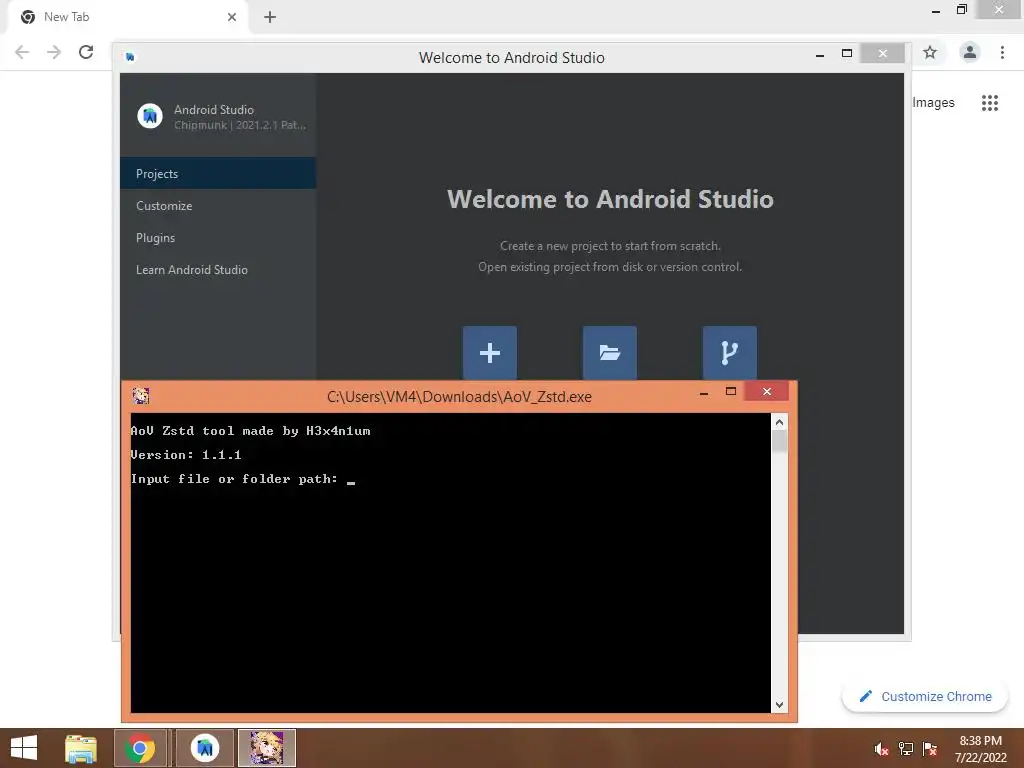Click the New Project plus icon
1024x768 pixels.
click(x=490, y=353)
